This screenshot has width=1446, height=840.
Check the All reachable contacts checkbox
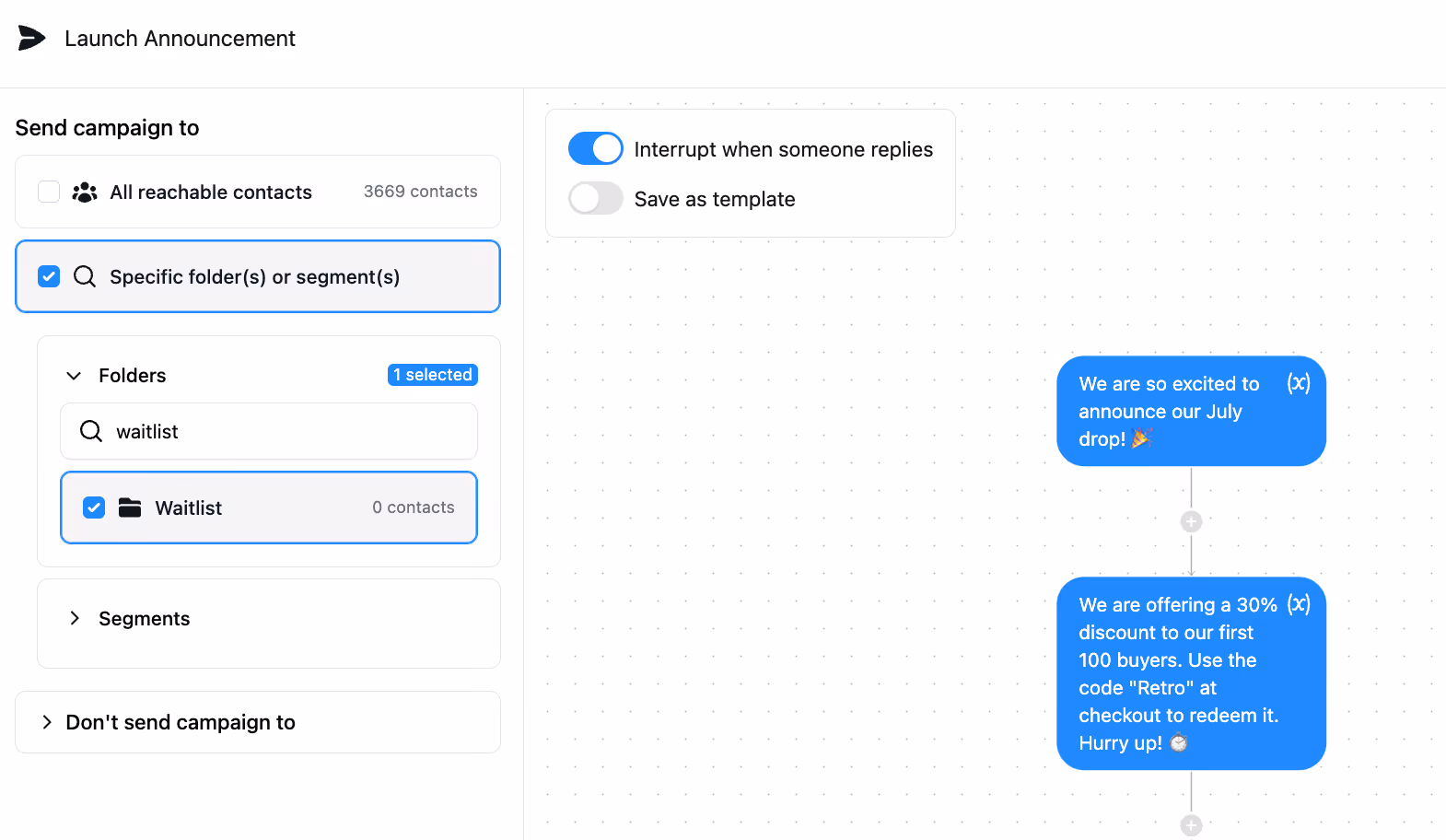click(x=49, y=192)
